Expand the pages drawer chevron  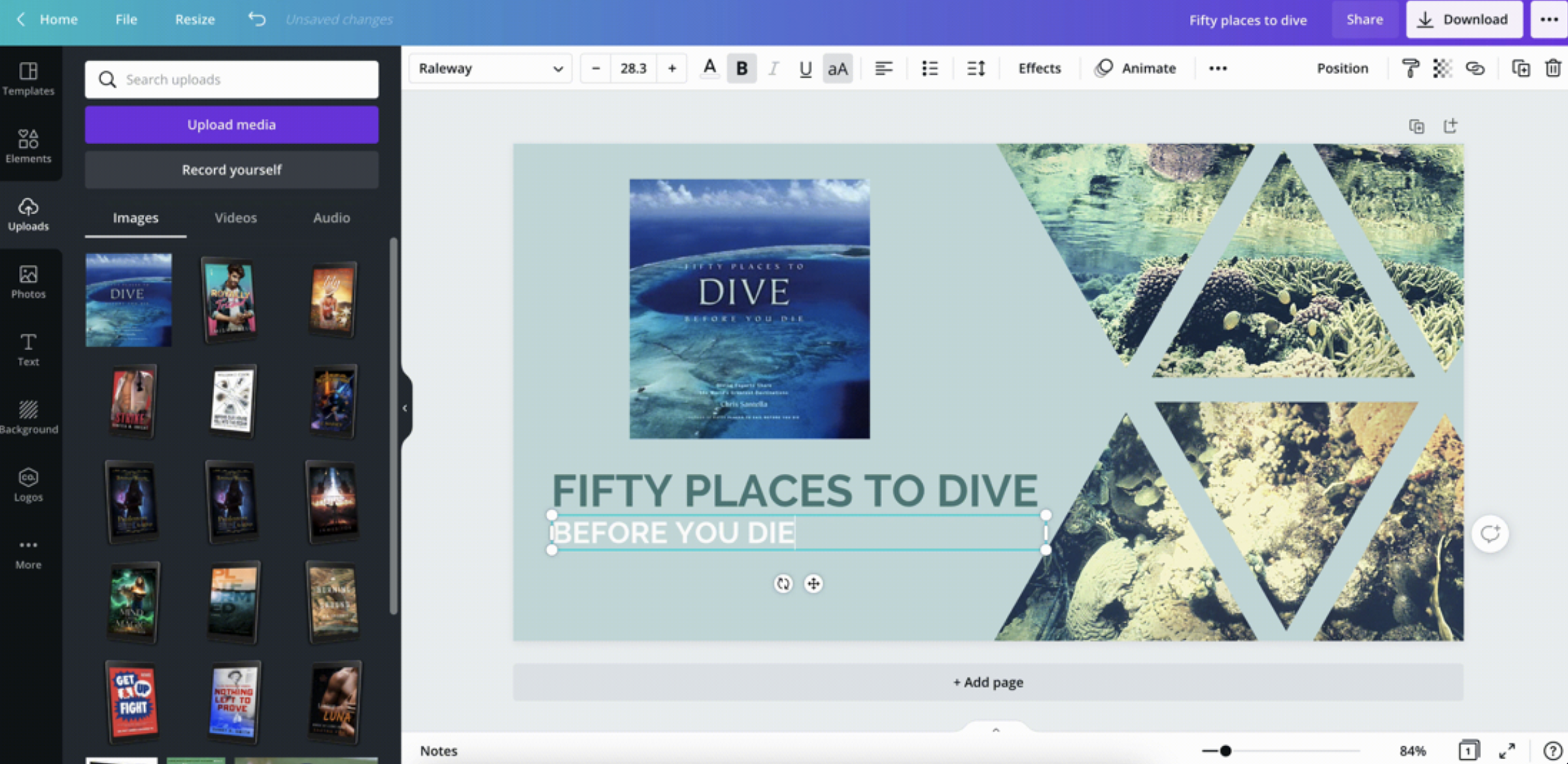(995, 730)
